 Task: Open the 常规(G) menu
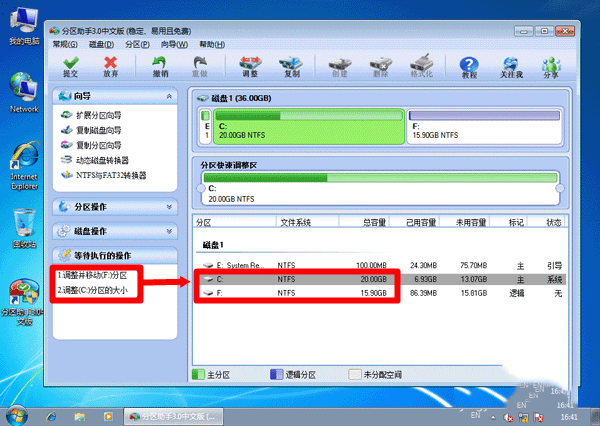coord(65,44)
